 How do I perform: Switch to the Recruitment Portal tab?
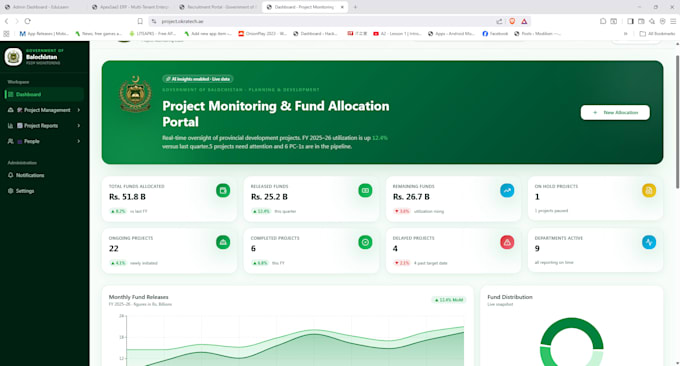tap(218, 7)
